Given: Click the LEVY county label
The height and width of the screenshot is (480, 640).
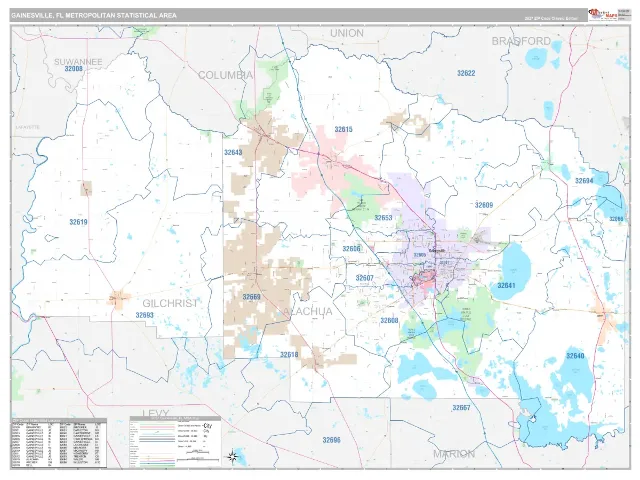Looking at the screenshot, I should tap(156, 413).
